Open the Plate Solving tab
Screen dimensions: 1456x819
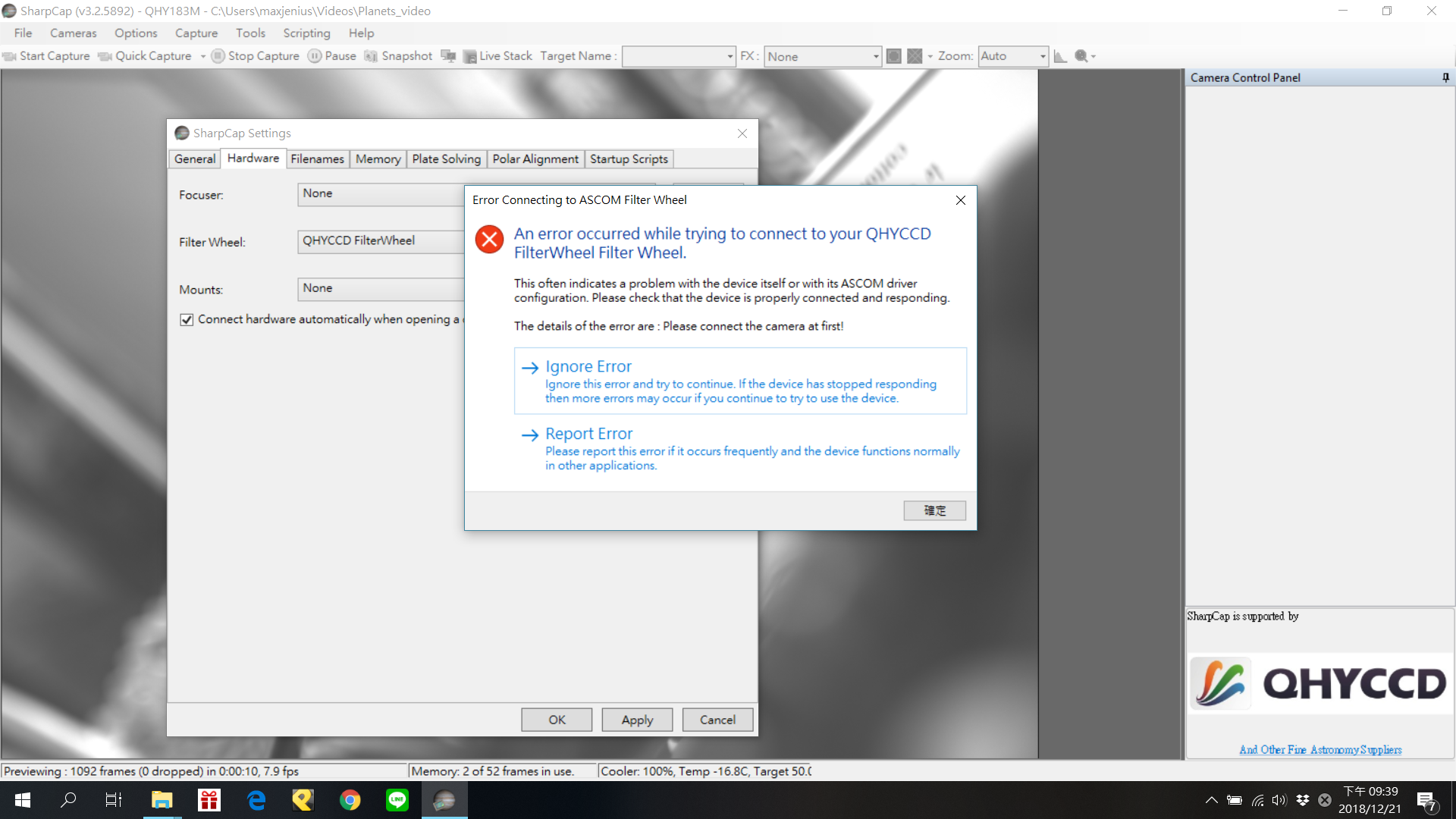pos(446,159)
